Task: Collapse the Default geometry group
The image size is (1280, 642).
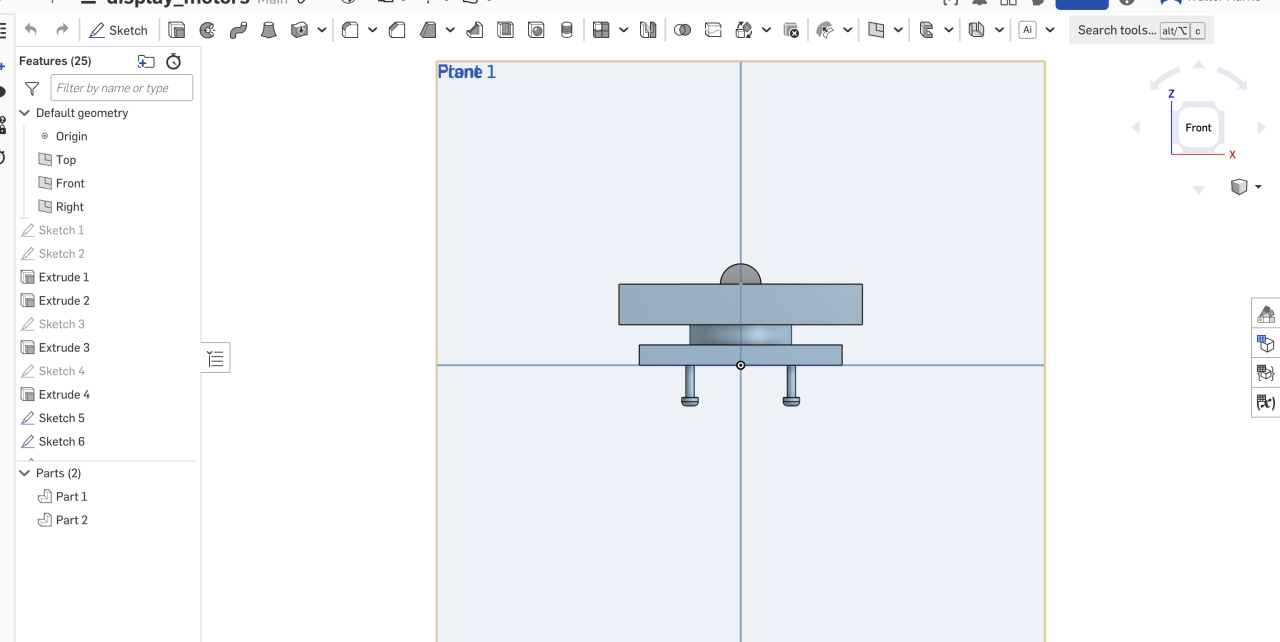Action: coord(25,113)
